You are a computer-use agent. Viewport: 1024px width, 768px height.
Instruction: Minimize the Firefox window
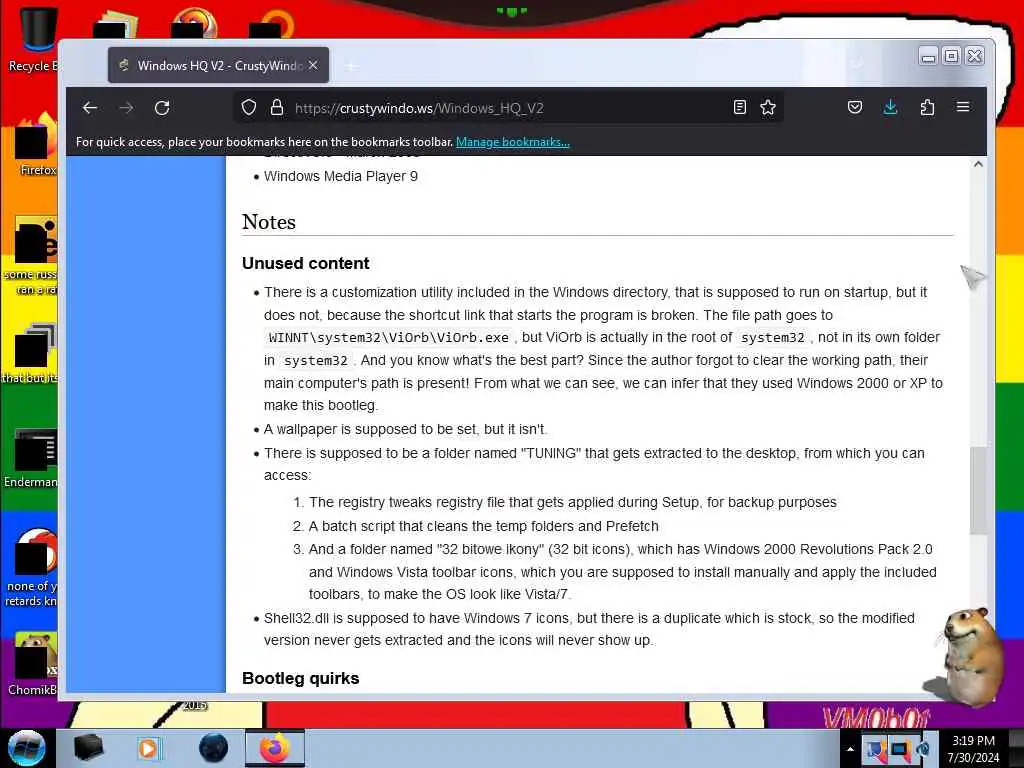coord(928,57)
